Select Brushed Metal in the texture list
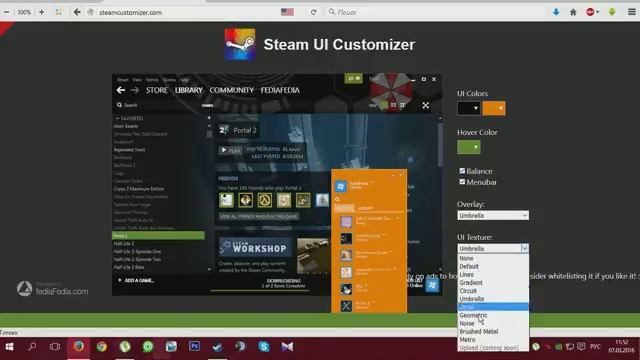 (x=493, y=331)
